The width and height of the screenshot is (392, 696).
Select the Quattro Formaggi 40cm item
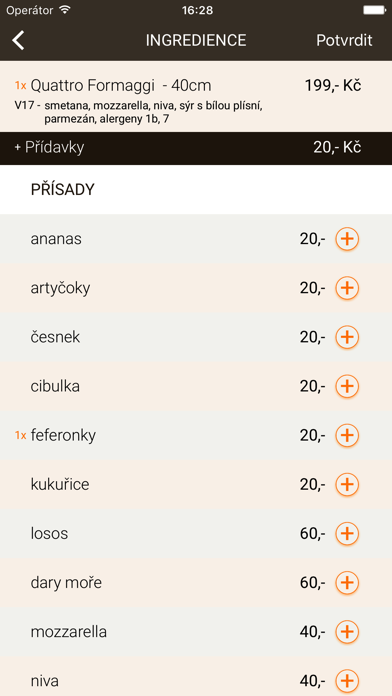point(196,96)
